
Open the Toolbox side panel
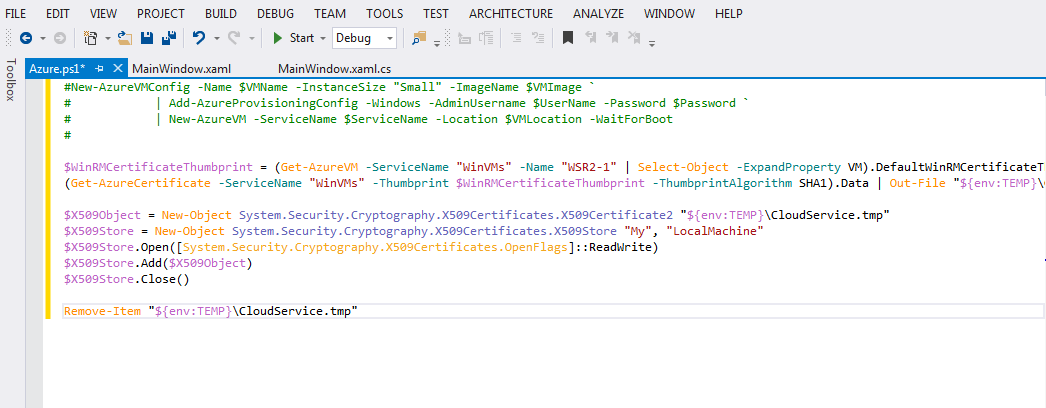coord(11,80)
